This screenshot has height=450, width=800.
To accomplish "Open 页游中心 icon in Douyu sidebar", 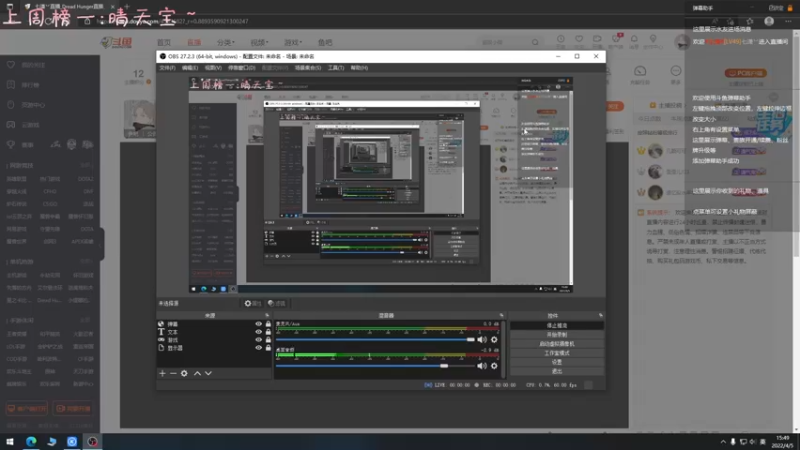I will click(x=11, y=105).
